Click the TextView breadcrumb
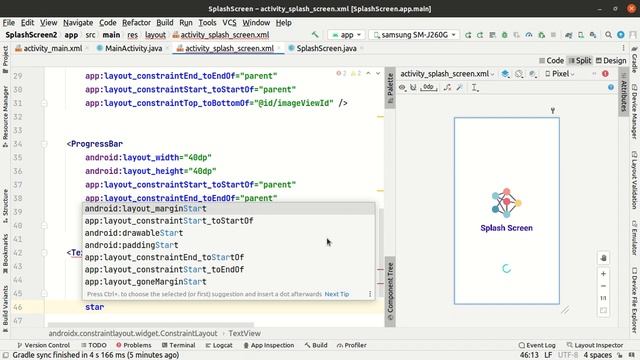The height and width of the screenshot is (360, 640). pyautogui.click(x=244, y=333)
